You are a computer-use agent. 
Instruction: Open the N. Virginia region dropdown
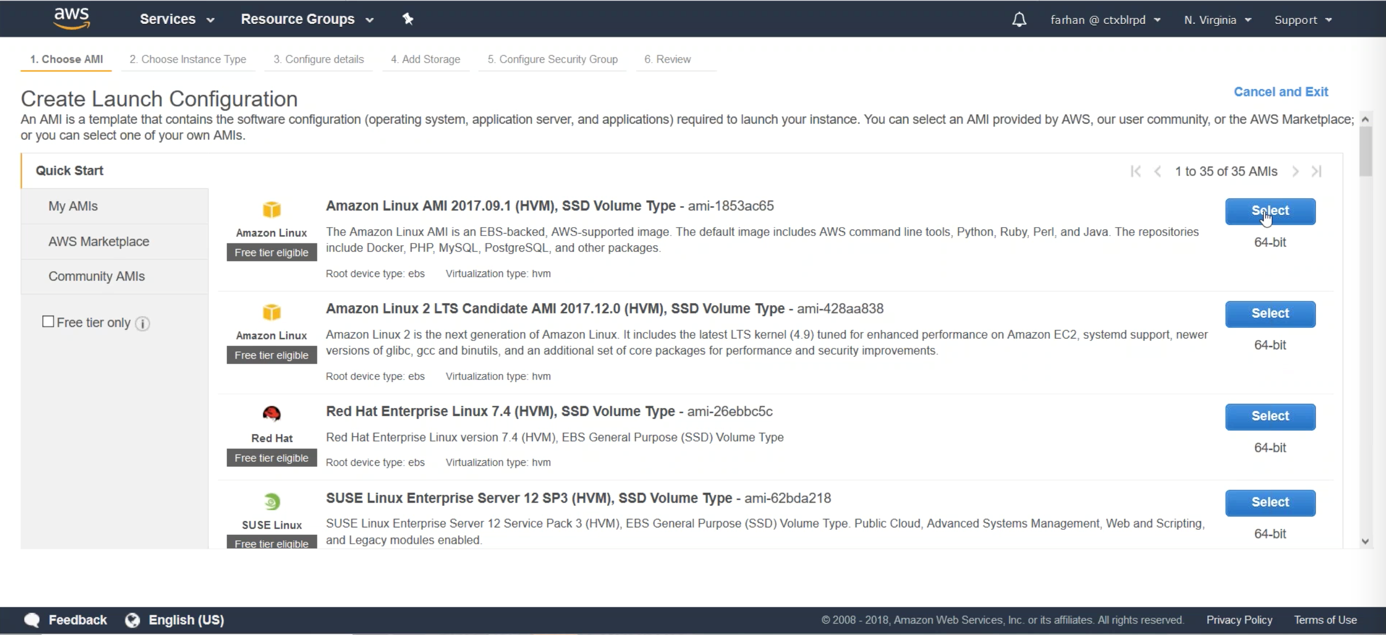tap(1217, 20)
